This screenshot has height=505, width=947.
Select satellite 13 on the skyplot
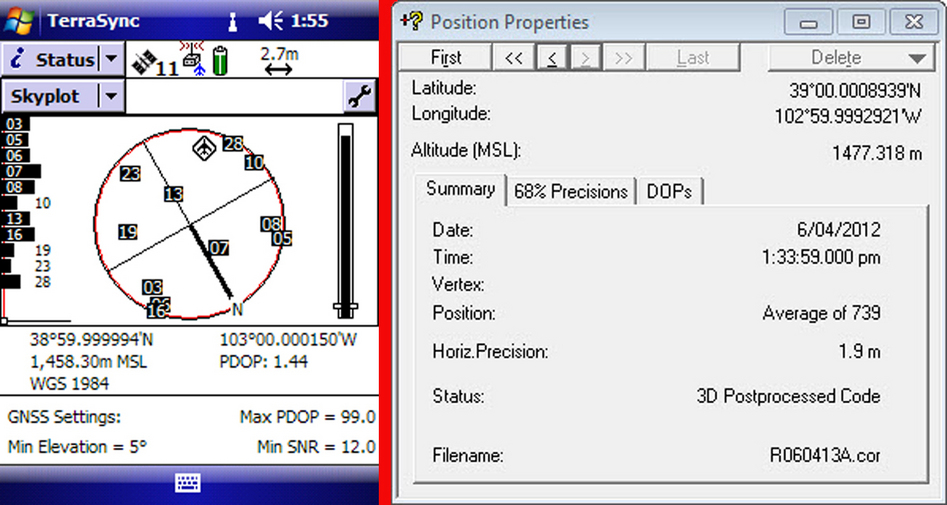click(173, 195)
